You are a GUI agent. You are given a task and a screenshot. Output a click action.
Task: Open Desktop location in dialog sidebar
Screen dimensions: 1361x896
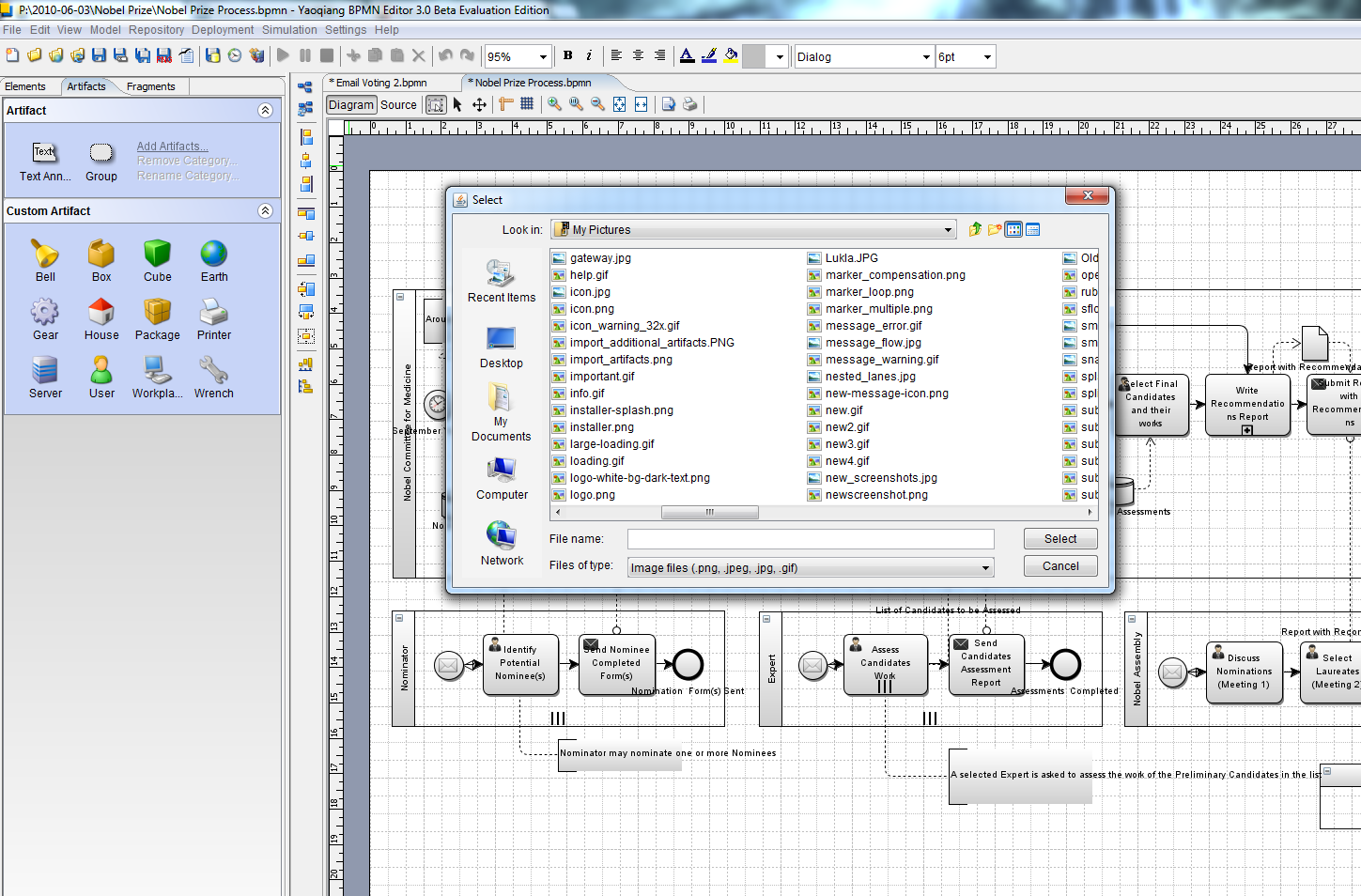501,347
